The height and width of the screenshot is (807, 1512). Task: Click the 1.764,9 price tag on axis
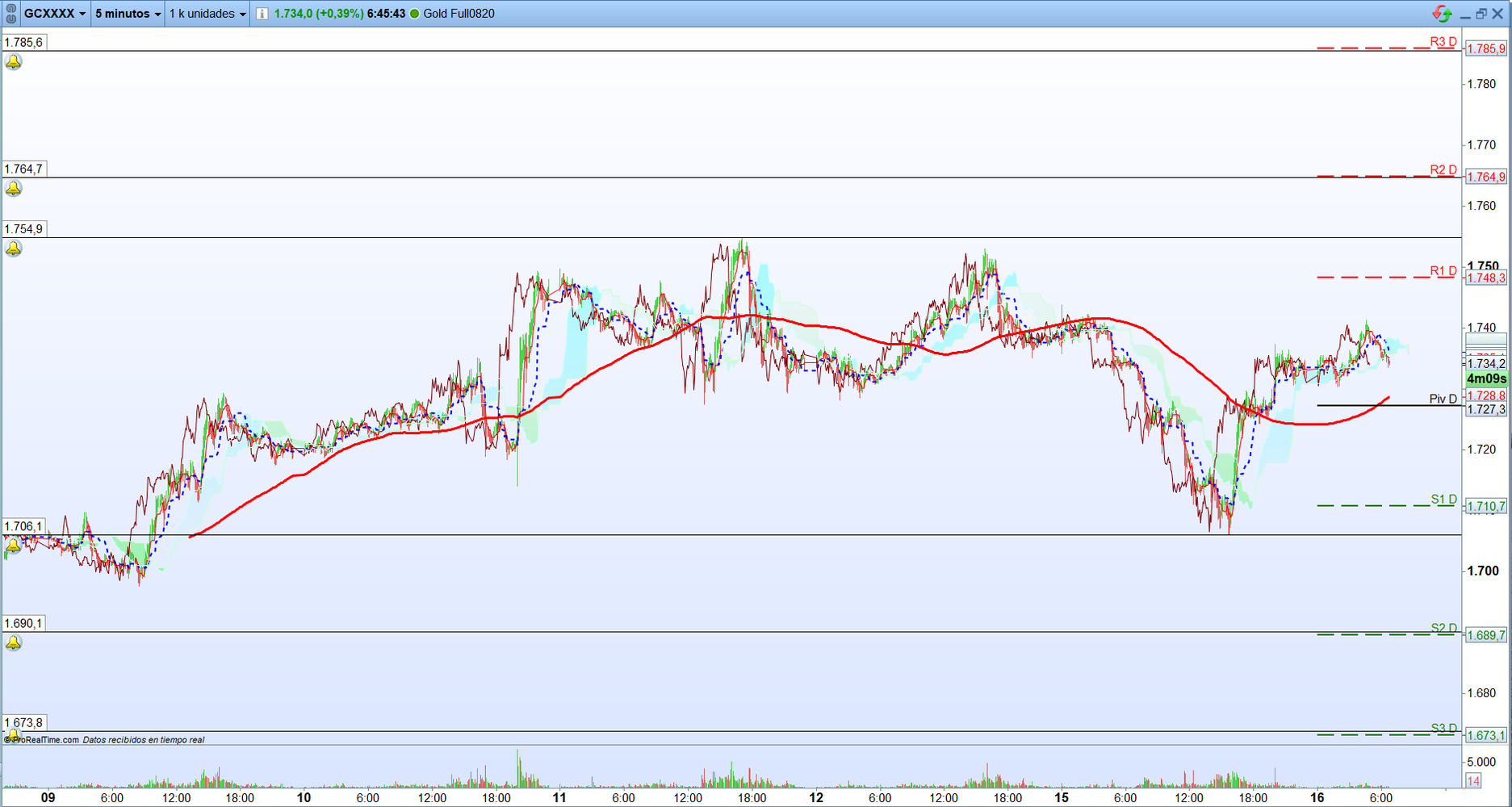pyautogui.click(x=1486, y=177)
